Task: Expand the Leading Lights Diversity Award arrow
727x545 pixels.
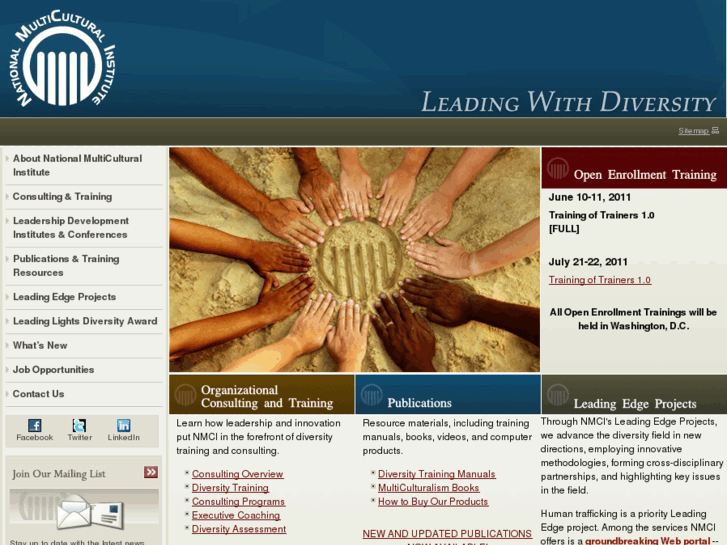Action: 7,321
